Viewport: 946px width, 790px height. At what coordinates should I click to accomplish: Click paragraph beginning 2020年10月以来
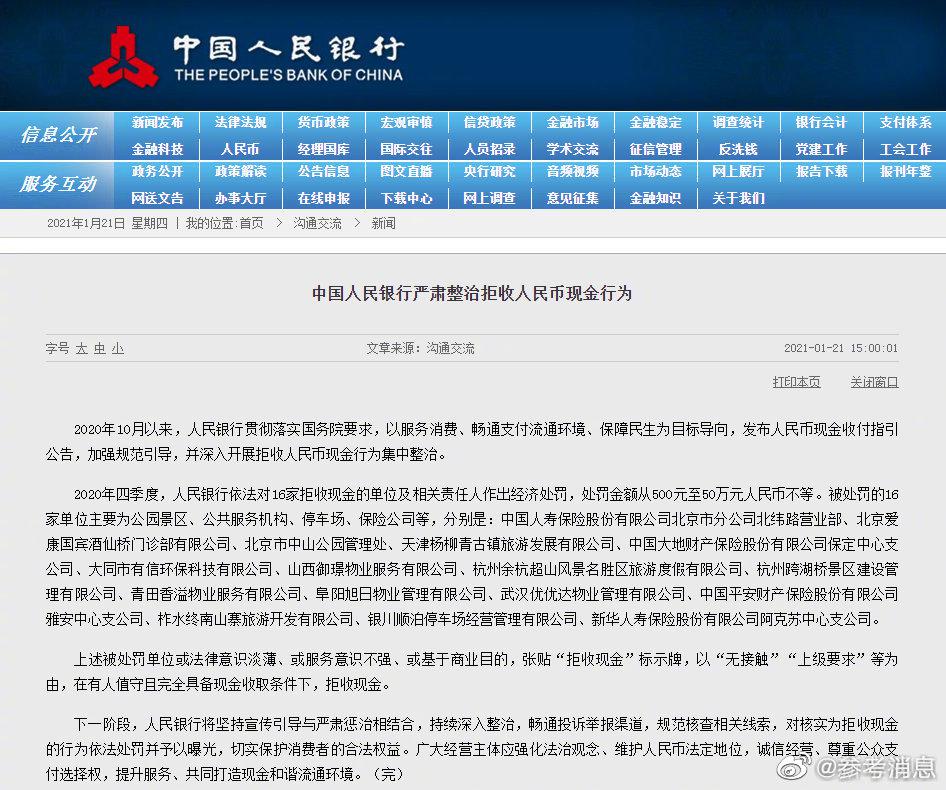pos(472,442)
